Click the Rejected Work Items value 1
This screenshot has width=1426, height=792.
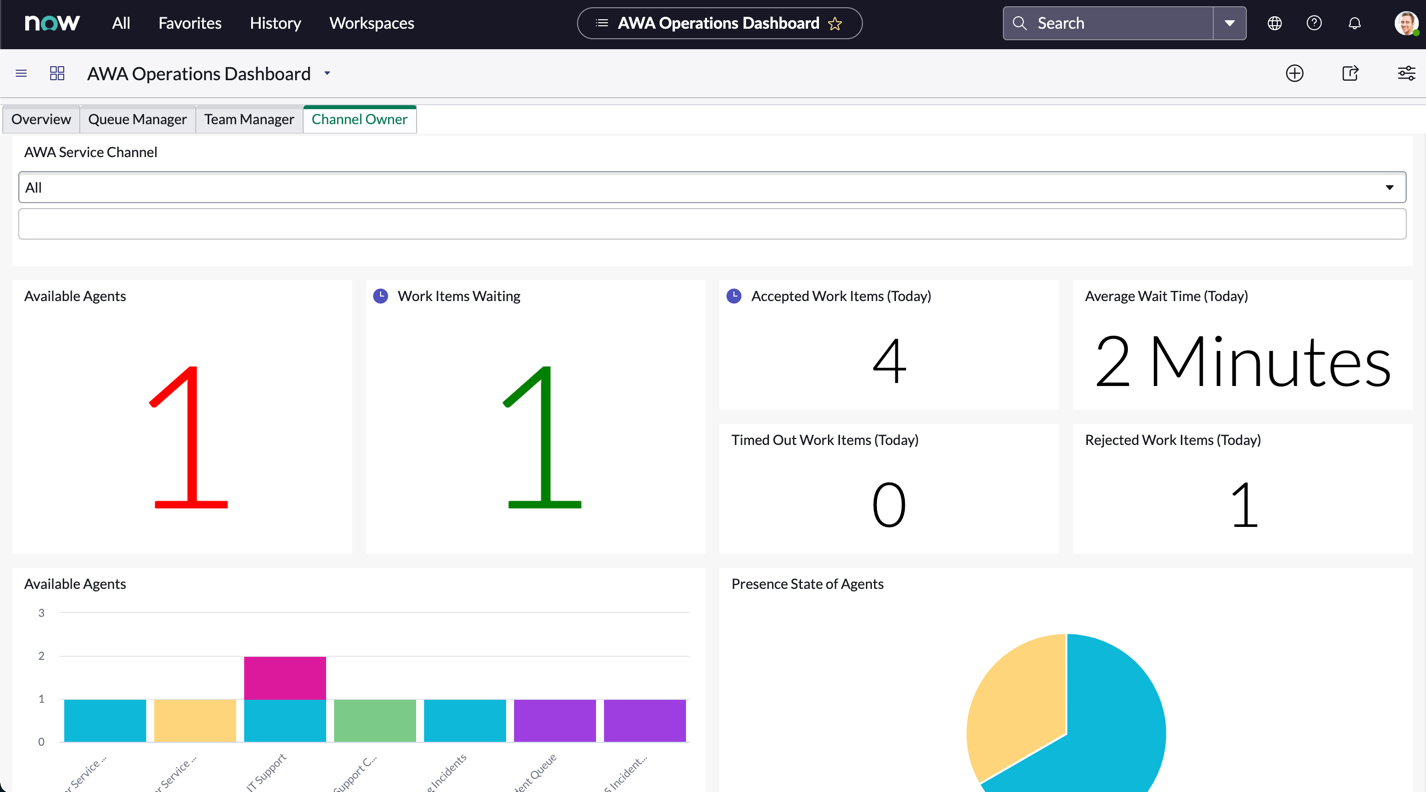coord(1243,505)
